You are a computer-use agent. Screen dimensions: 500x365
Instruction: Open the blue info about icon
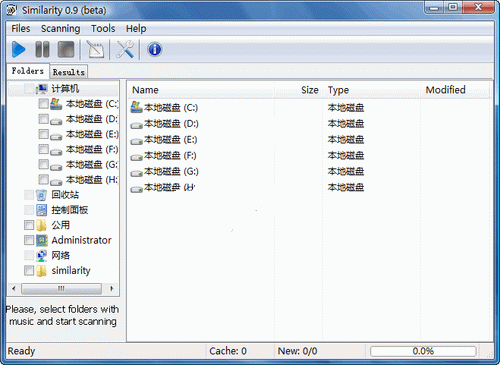pos(155,50)
